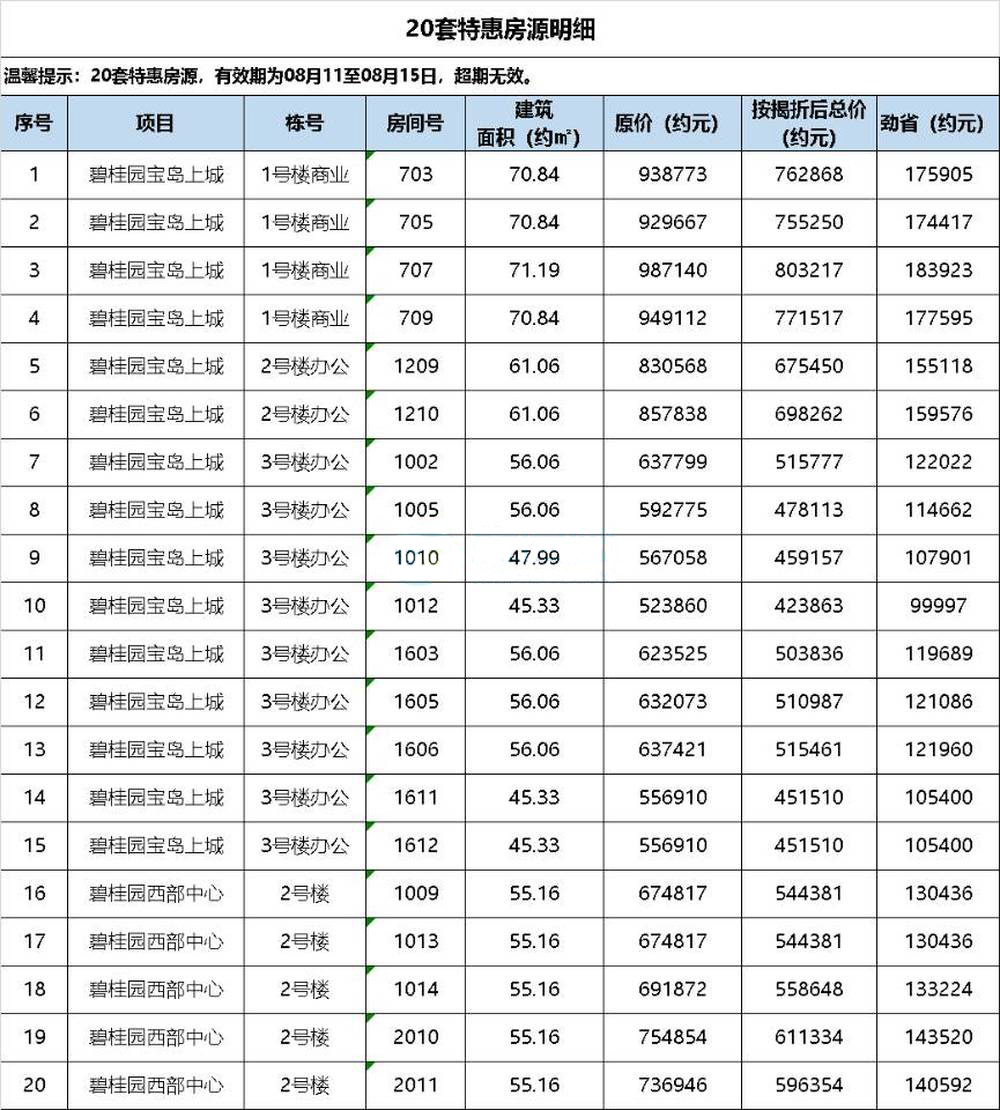Click the 温馨提示 validity notice line
1000x1110 pixels.
pos(270,76)
